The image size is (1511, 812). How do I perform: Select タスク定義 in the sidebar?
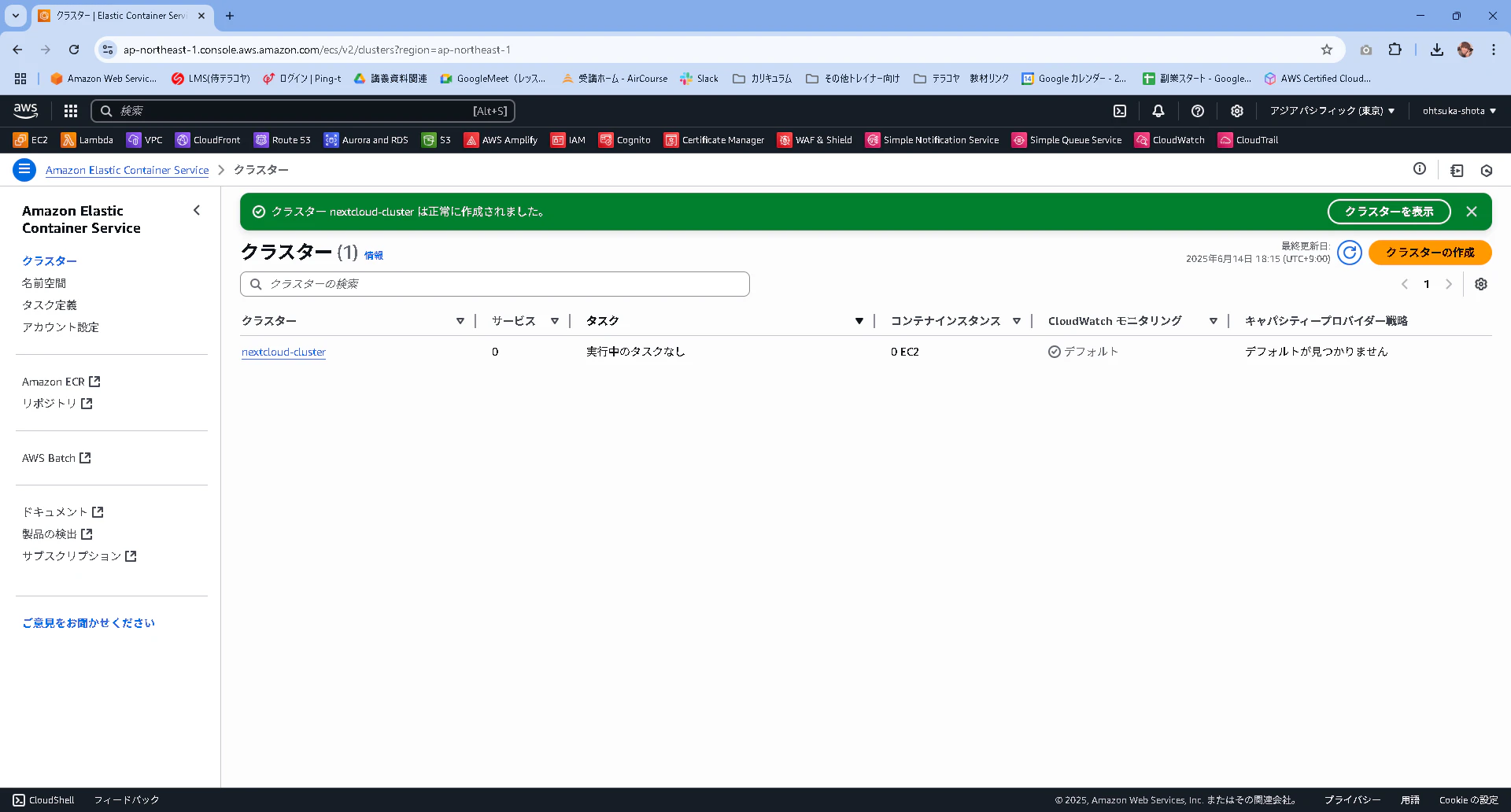50,305
